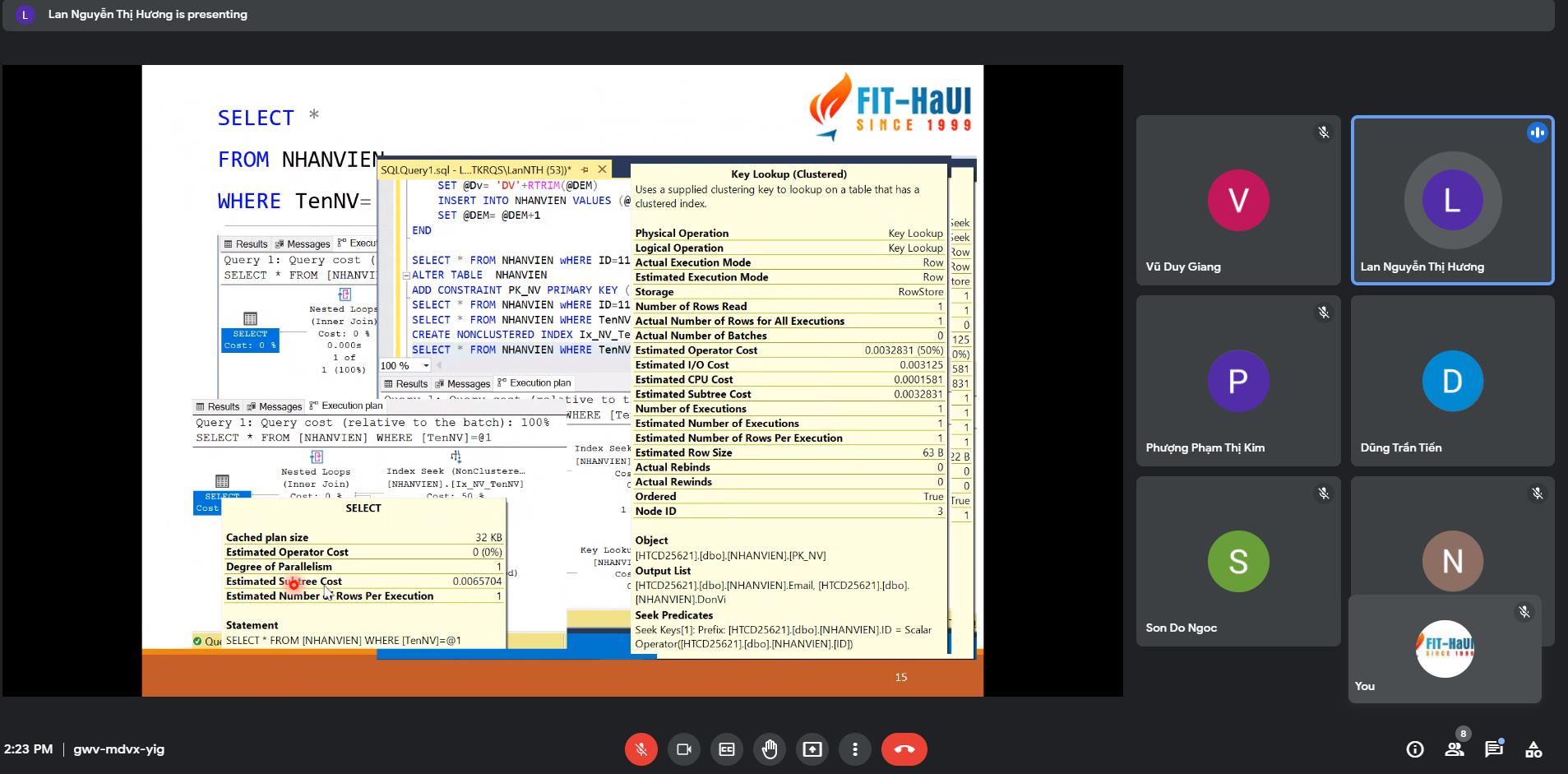Click Estimated Operator Cost 0.0032831 (50%) row
Viewport: 1568px width, 774px height.
click(789, 350)
